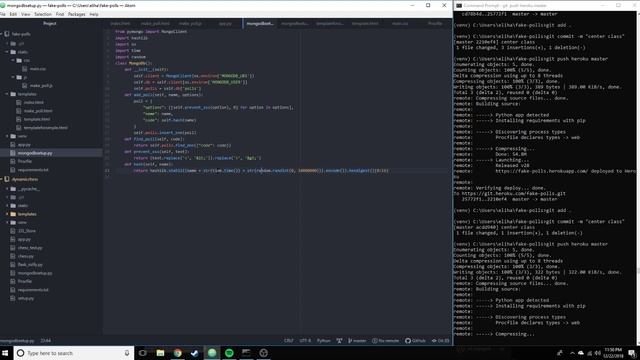Collapse the second project root folder
The image size is (640, 360).
tap(2, 179)
